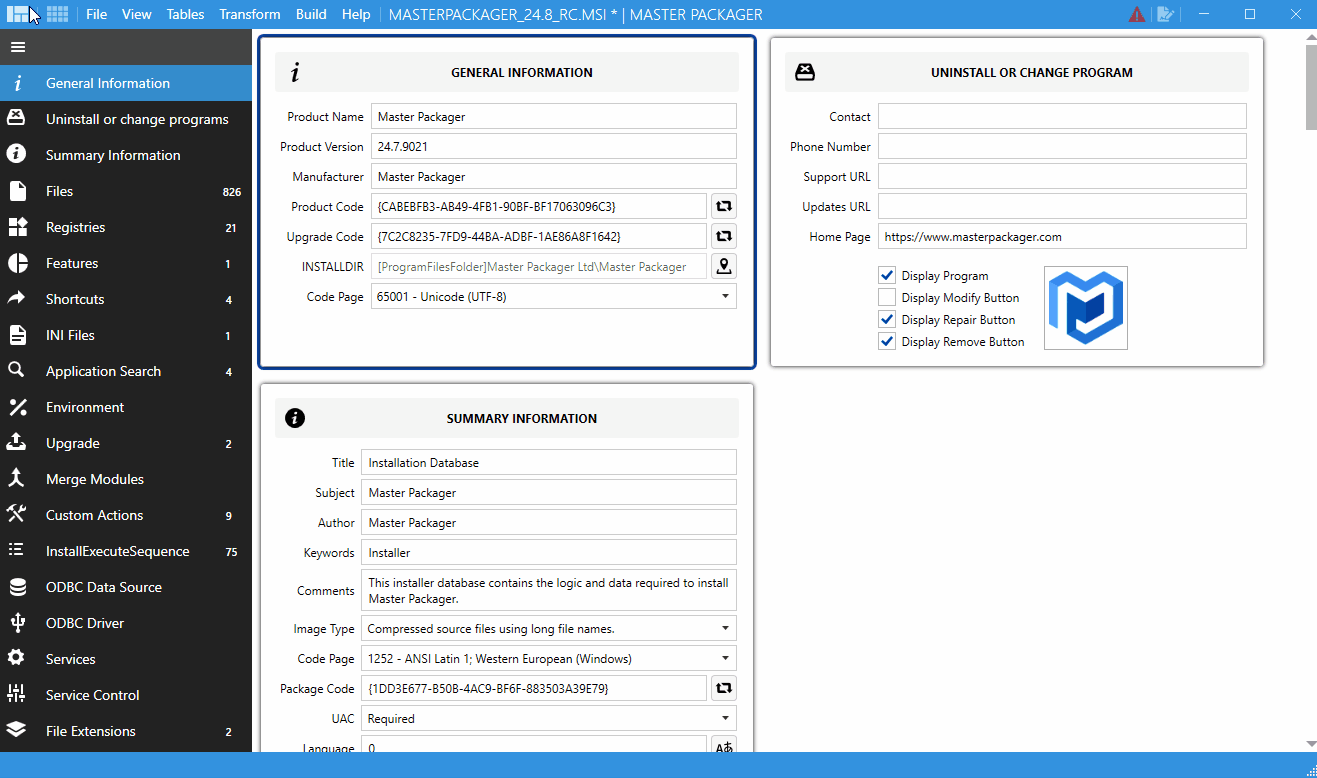Open the Environment section
Screen dimensions: 1317x778
tap(126, 407)
